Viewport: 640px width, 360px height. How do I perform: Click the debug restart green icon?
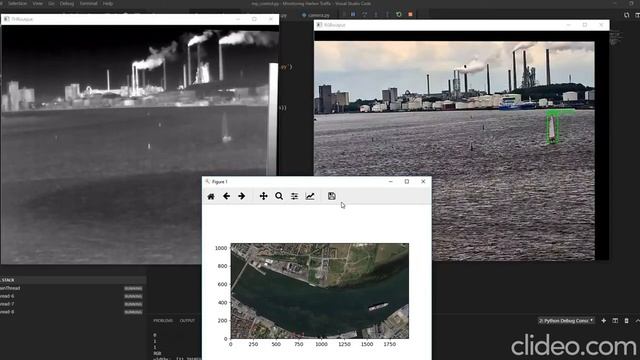click(399, 14)
